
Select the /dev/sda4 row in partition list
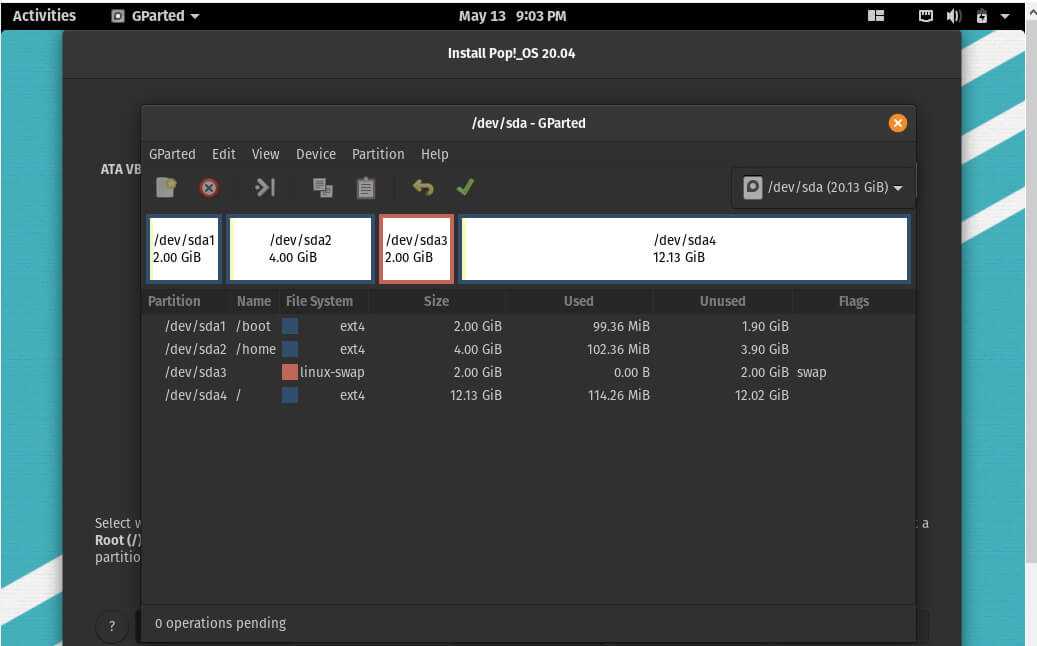coord(528,395)
